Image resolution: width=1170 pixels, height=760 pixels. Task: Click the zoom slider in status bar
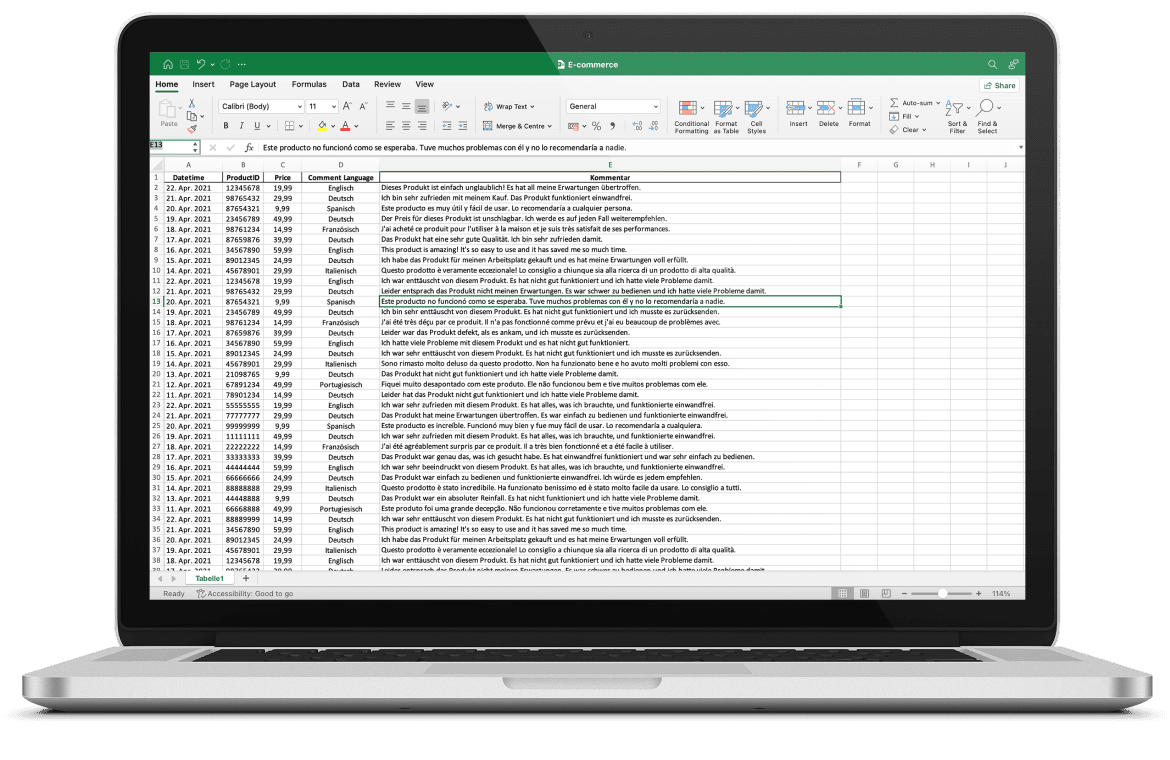point(942,594)
